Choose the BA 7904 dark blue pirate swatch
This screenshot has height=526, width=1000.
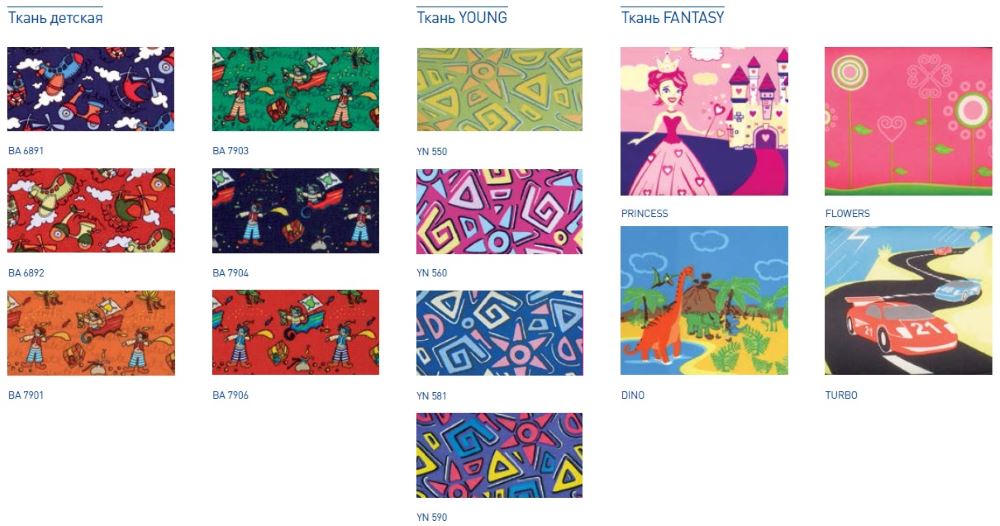tap(295, 210)
